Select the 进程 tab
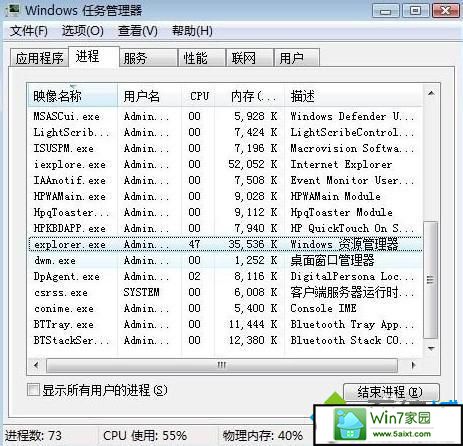 pyautogui.click(x=94, y=56)
